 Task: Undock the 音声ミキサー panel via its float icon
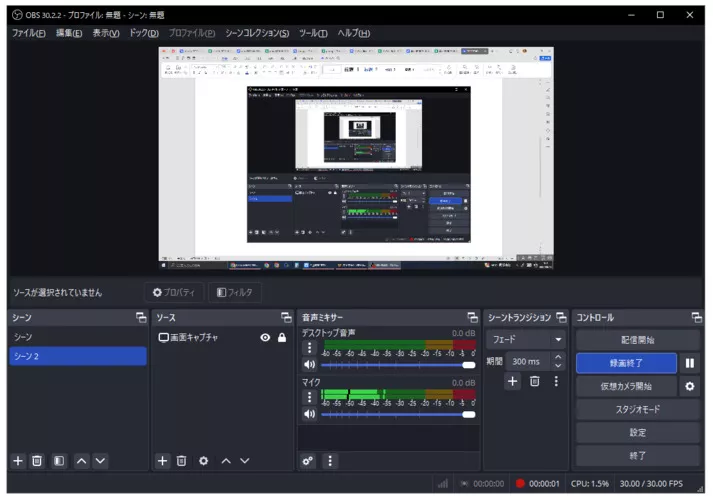coord(472,317)
